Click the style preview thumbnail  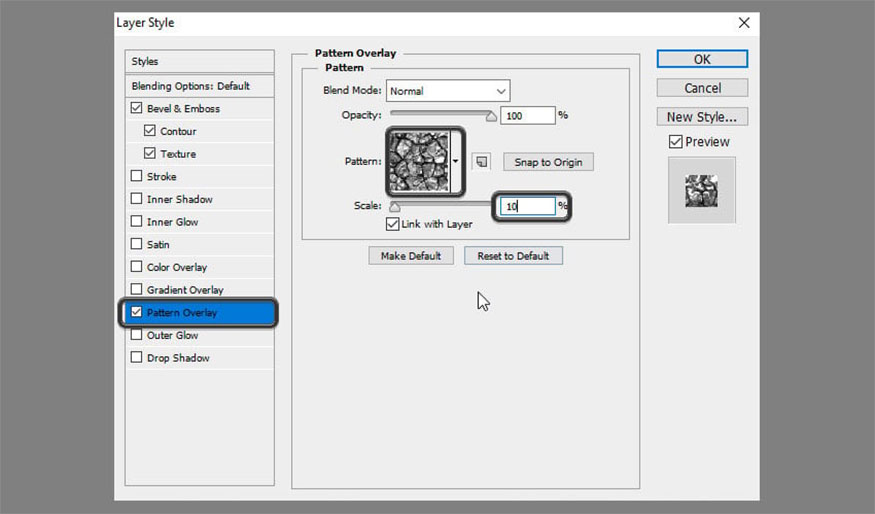701,190
